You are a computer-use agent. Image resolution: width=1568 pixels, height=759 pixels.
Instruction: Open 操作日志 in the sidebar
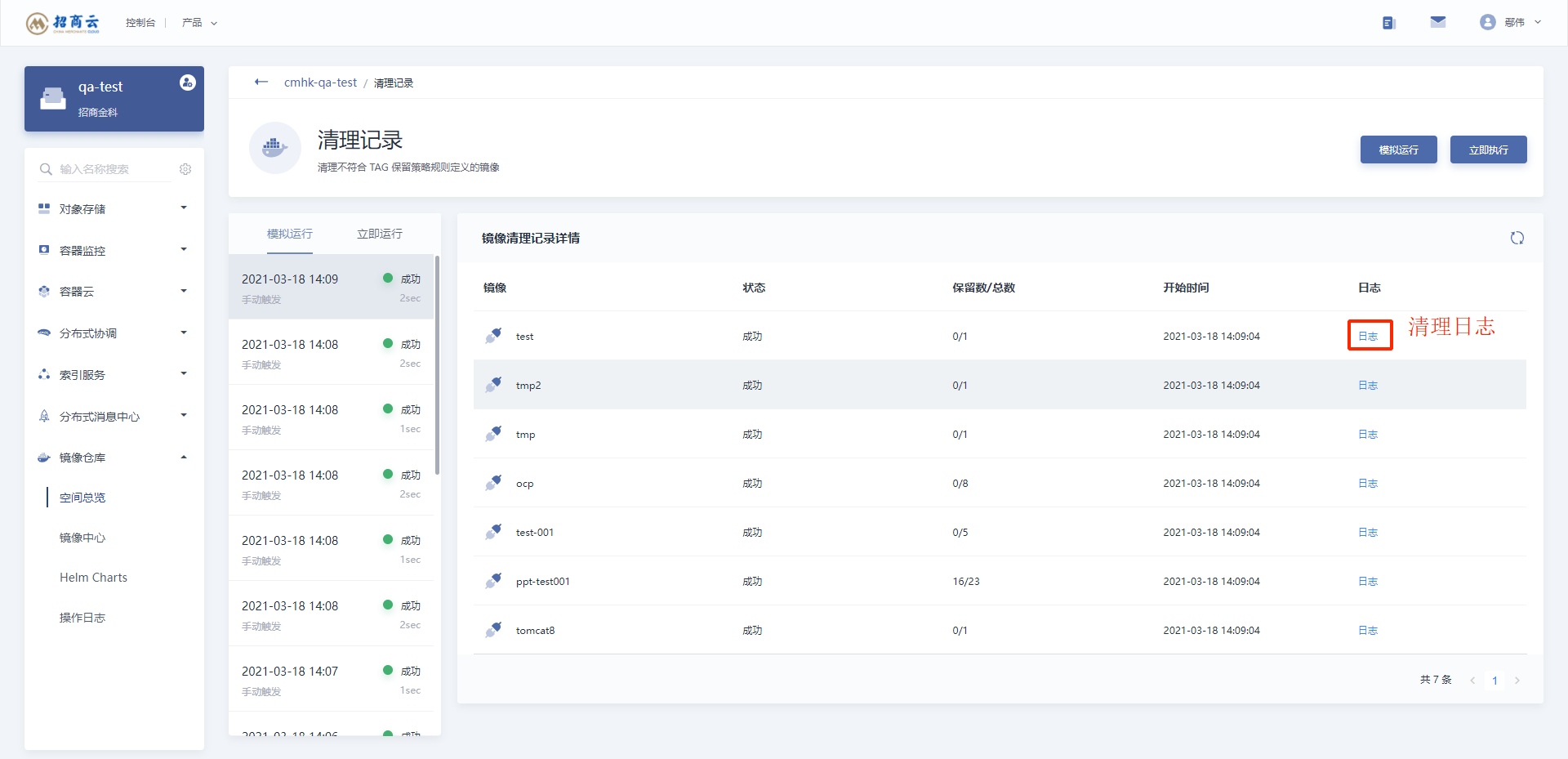(82, 618)
